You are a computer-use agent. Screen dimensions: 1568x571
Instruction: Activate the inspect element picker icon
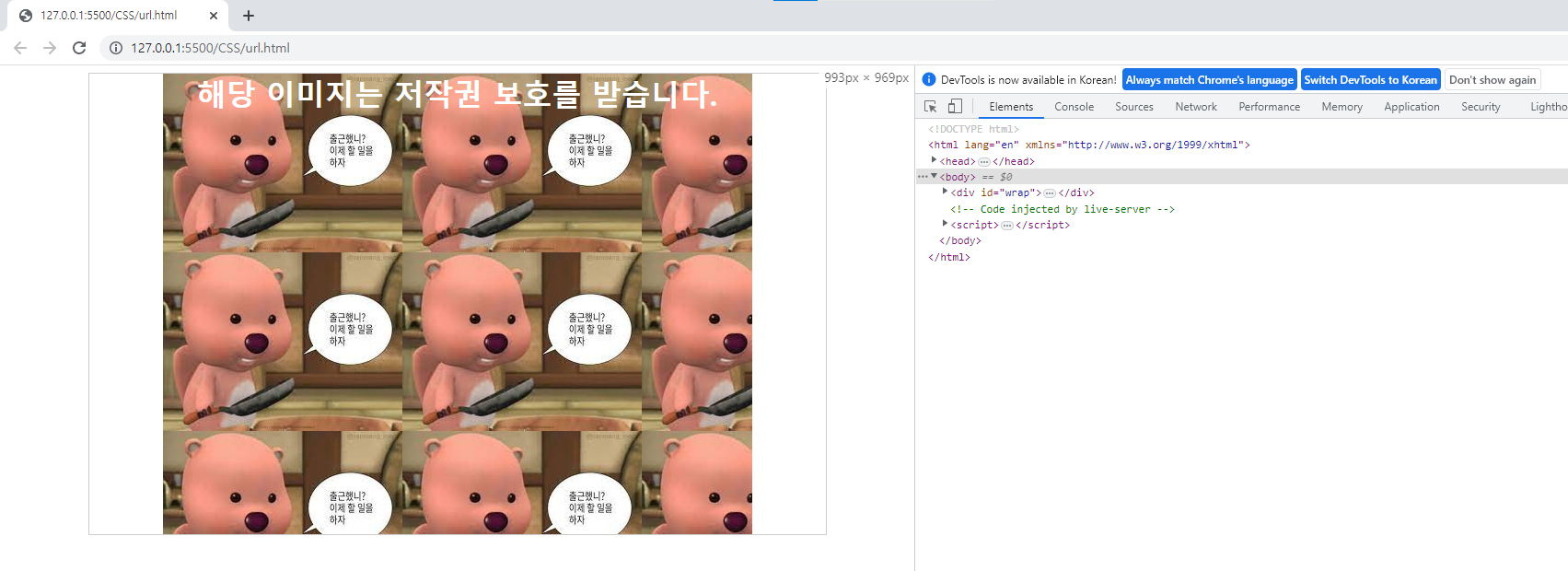(x=930, y=107)
